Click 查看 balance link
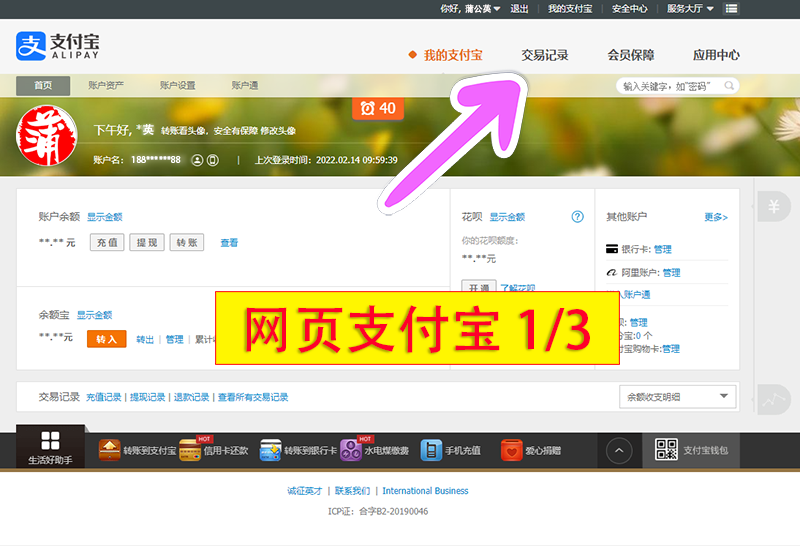Image resolution: width=800 pixels, height=546 pixels. tap(229, 243)
